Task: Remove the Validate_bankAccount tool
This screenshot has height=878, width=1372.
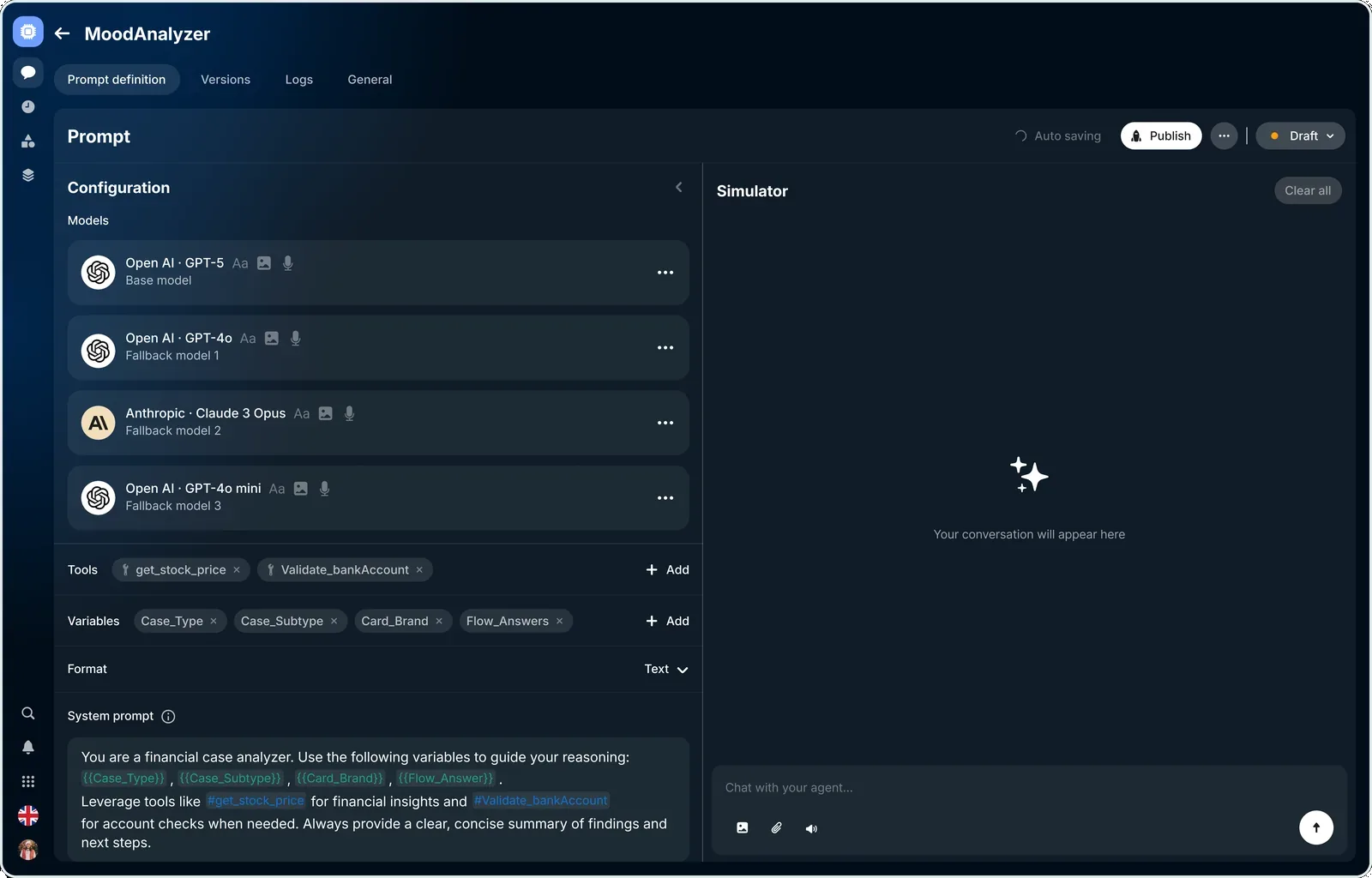Action: click(419, 570)
